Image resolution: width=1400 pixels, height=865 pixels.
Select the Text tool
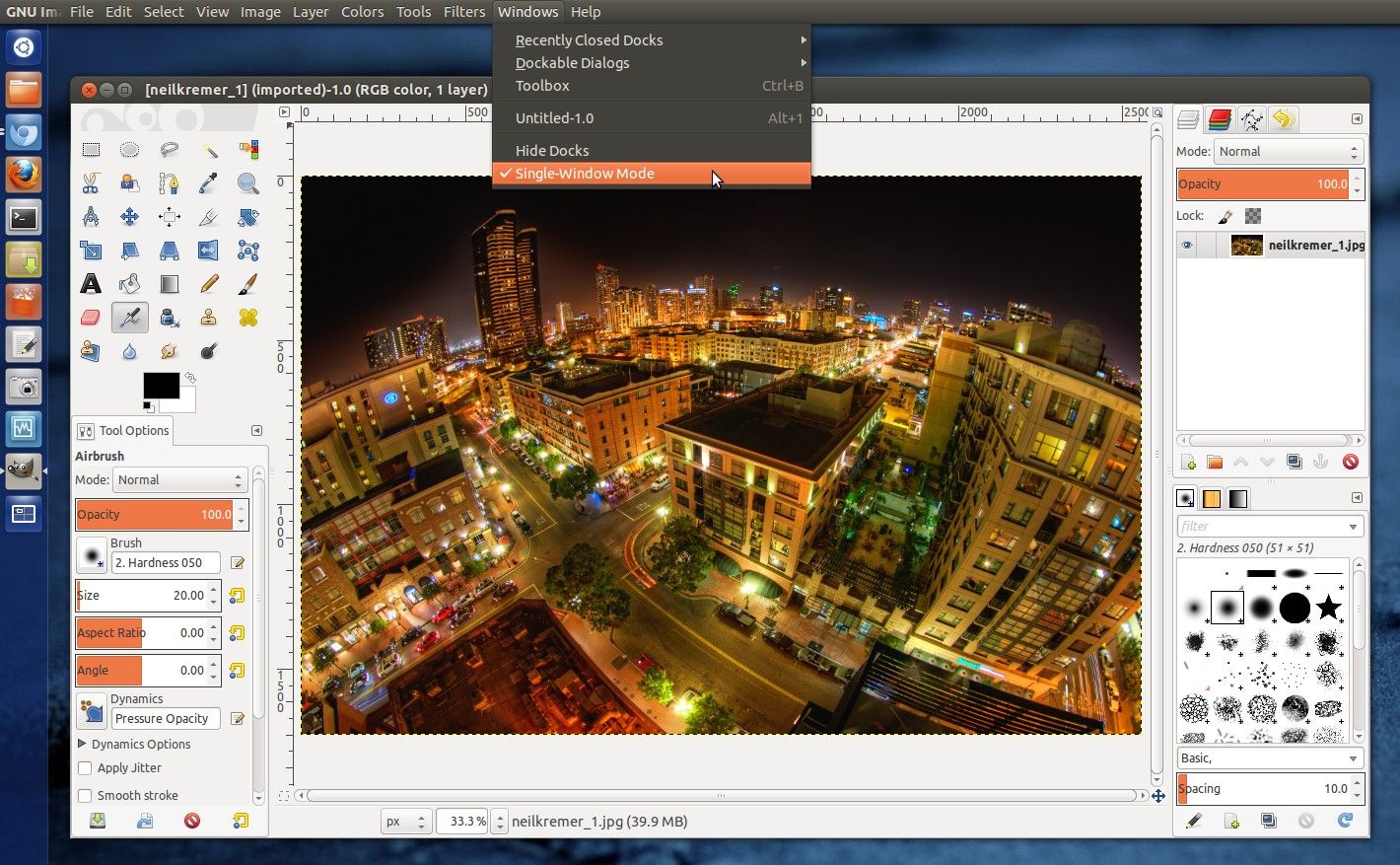point(91,283)
